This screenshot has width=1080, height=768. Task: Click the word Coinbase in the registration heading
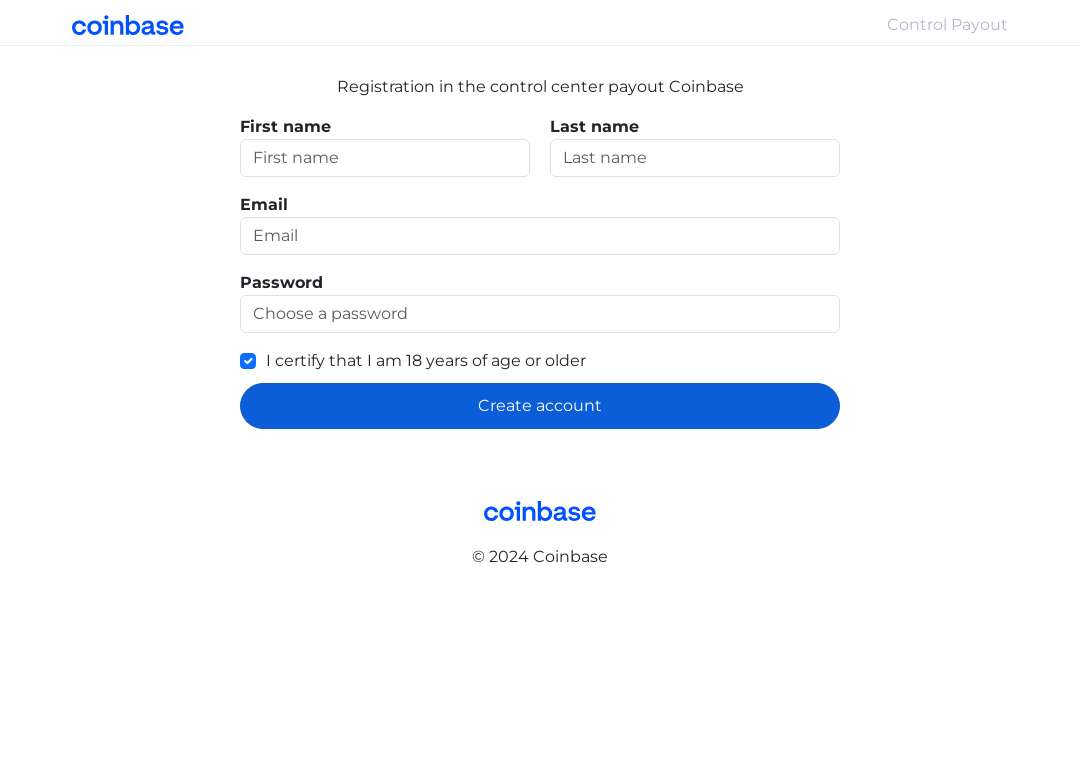[706, 87]
